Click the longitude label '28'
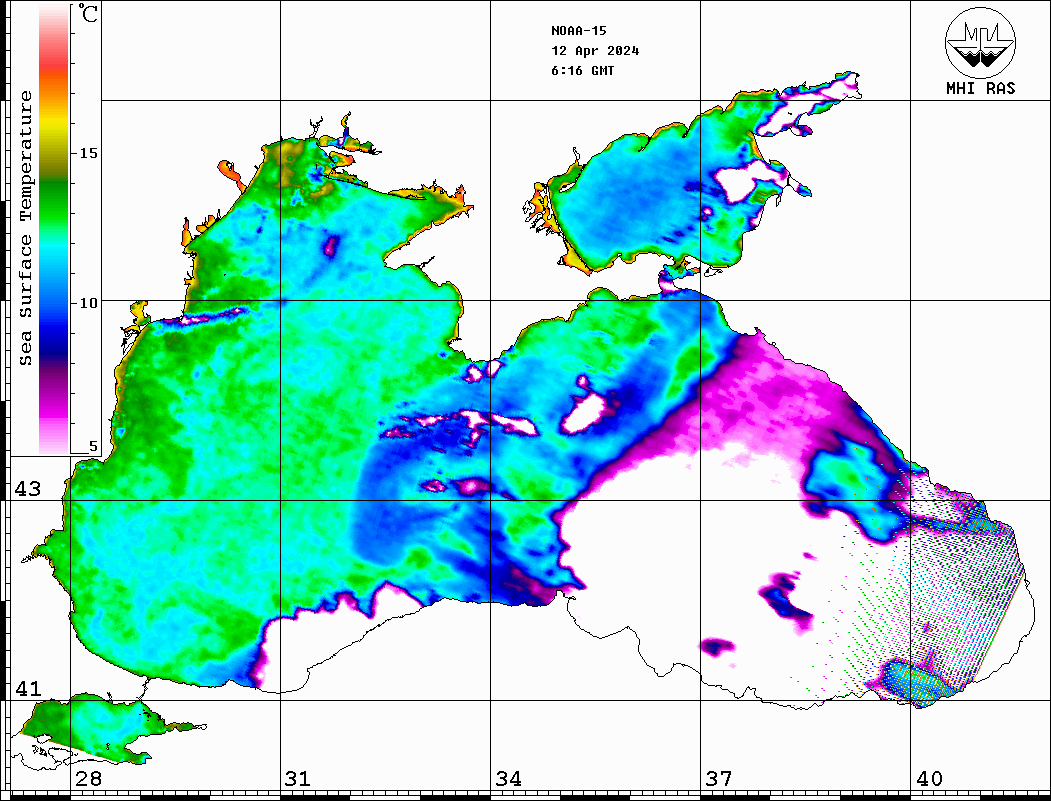 click(x=88, y=778)
